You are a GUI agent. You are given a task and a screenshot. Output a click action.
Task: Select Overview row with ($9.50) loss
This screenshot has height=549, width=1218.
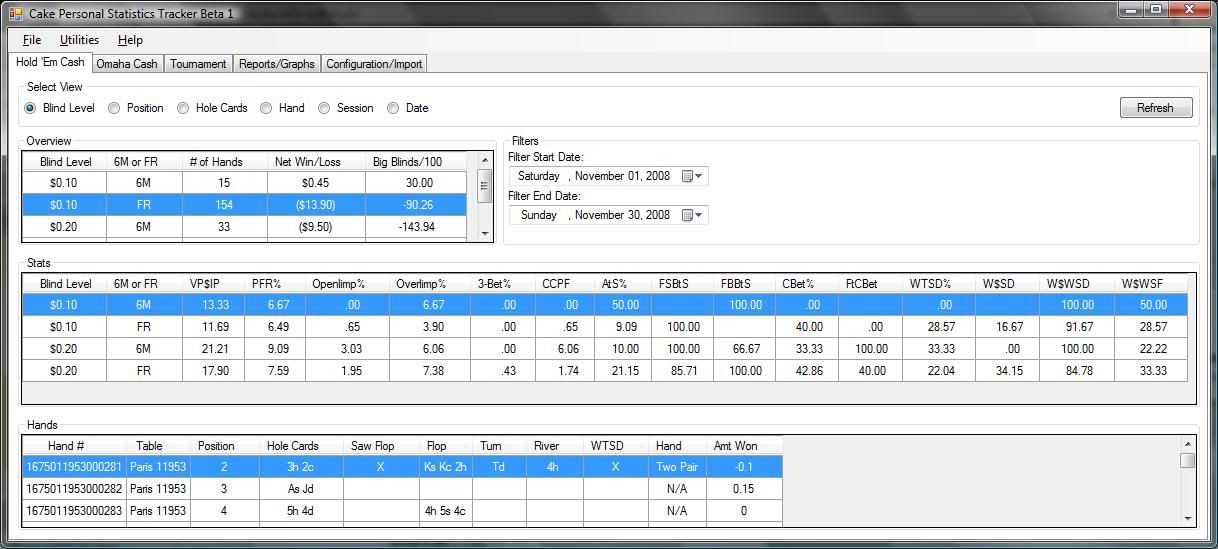(x=245, y=227)
